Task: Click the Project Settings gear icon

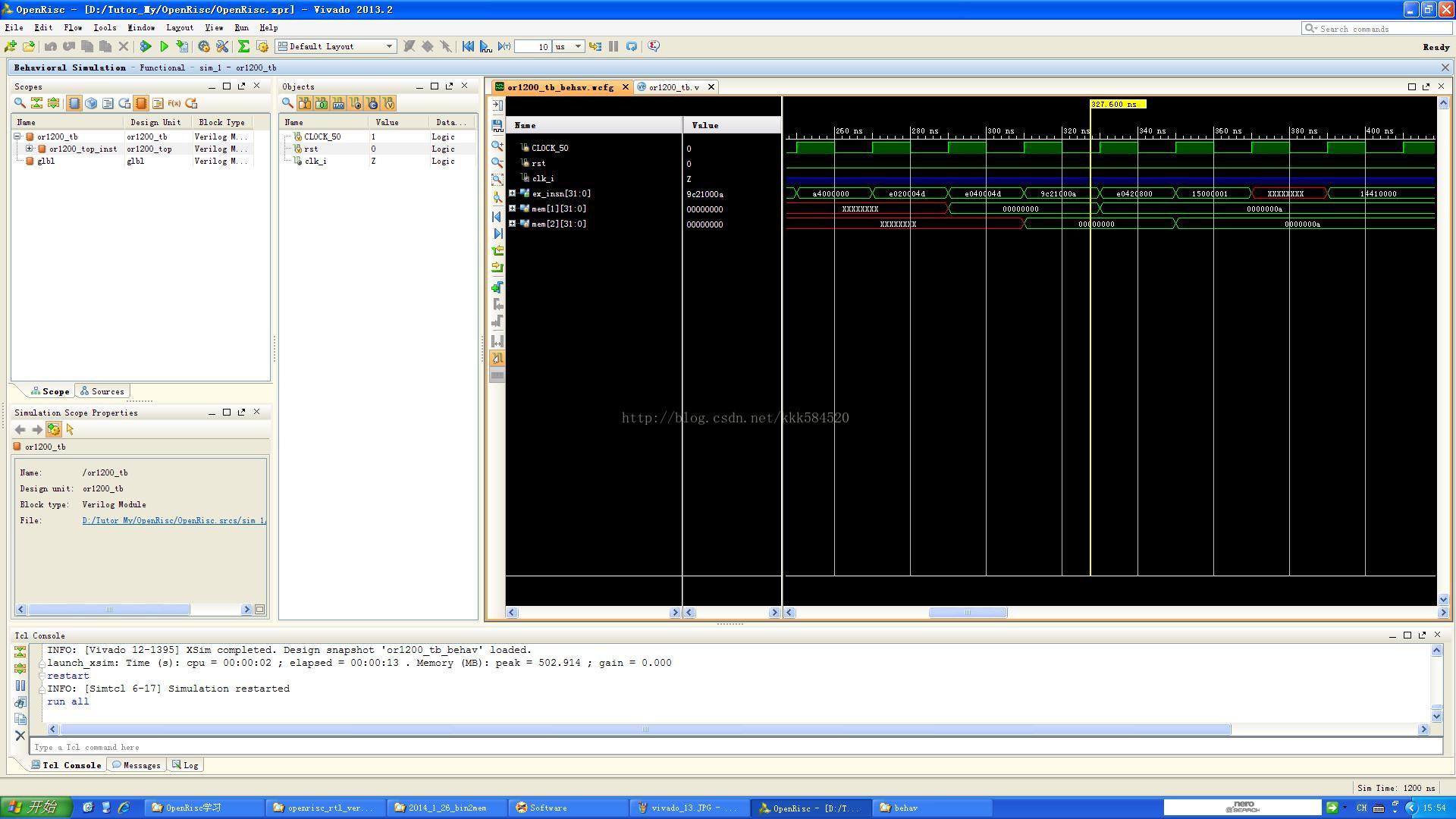Action: tap(203, 46)
